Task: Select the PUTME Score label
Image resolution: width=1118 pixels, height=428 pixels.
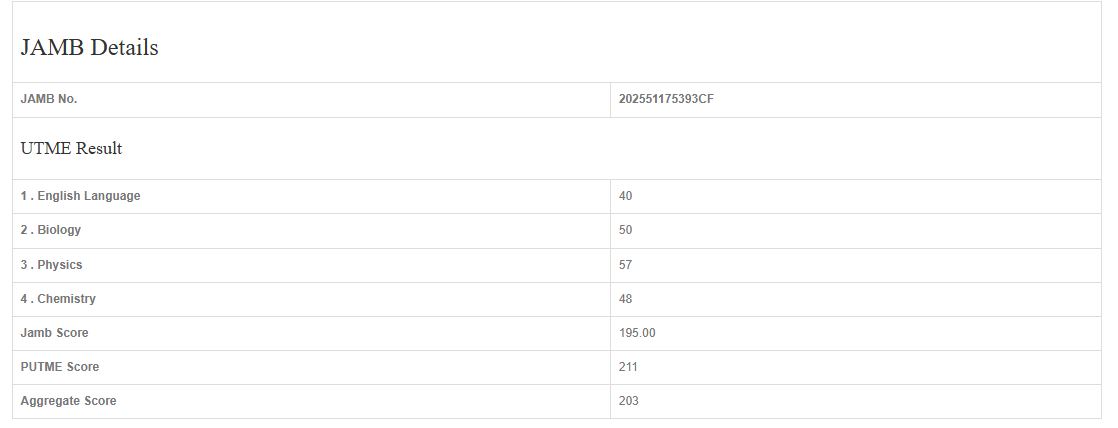Action: coord(60,367)
